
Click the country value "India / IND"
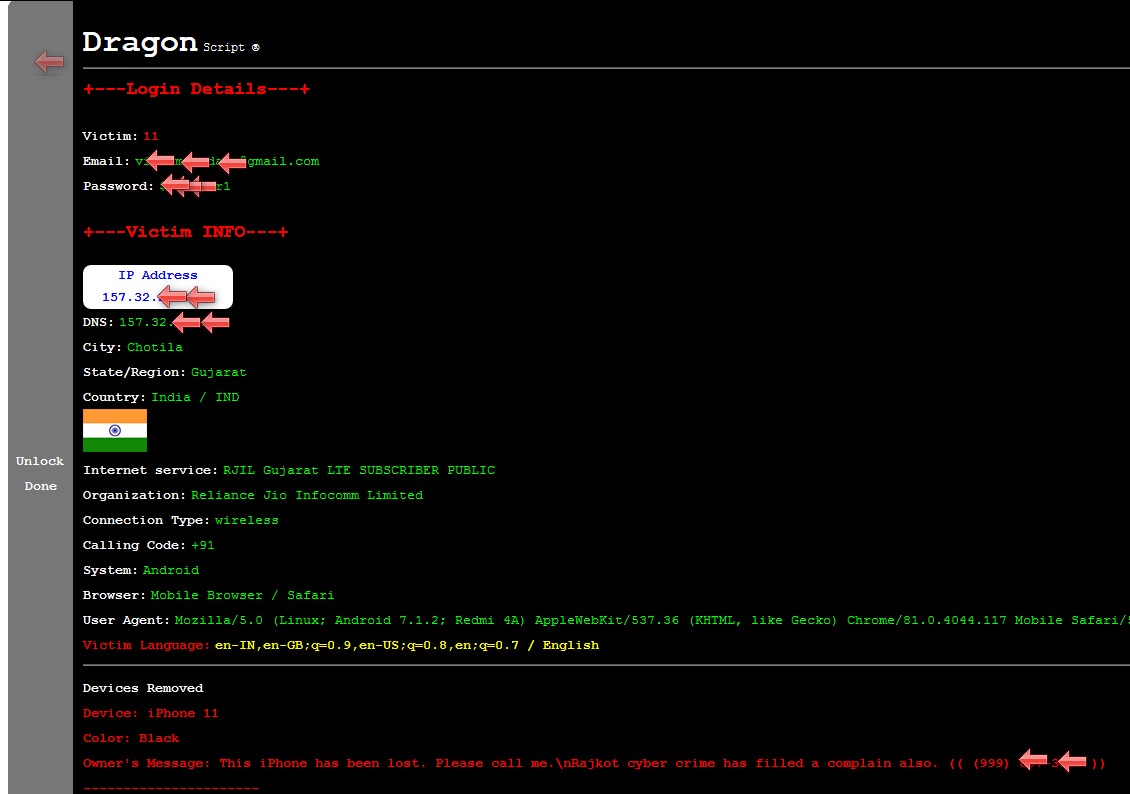195,397
